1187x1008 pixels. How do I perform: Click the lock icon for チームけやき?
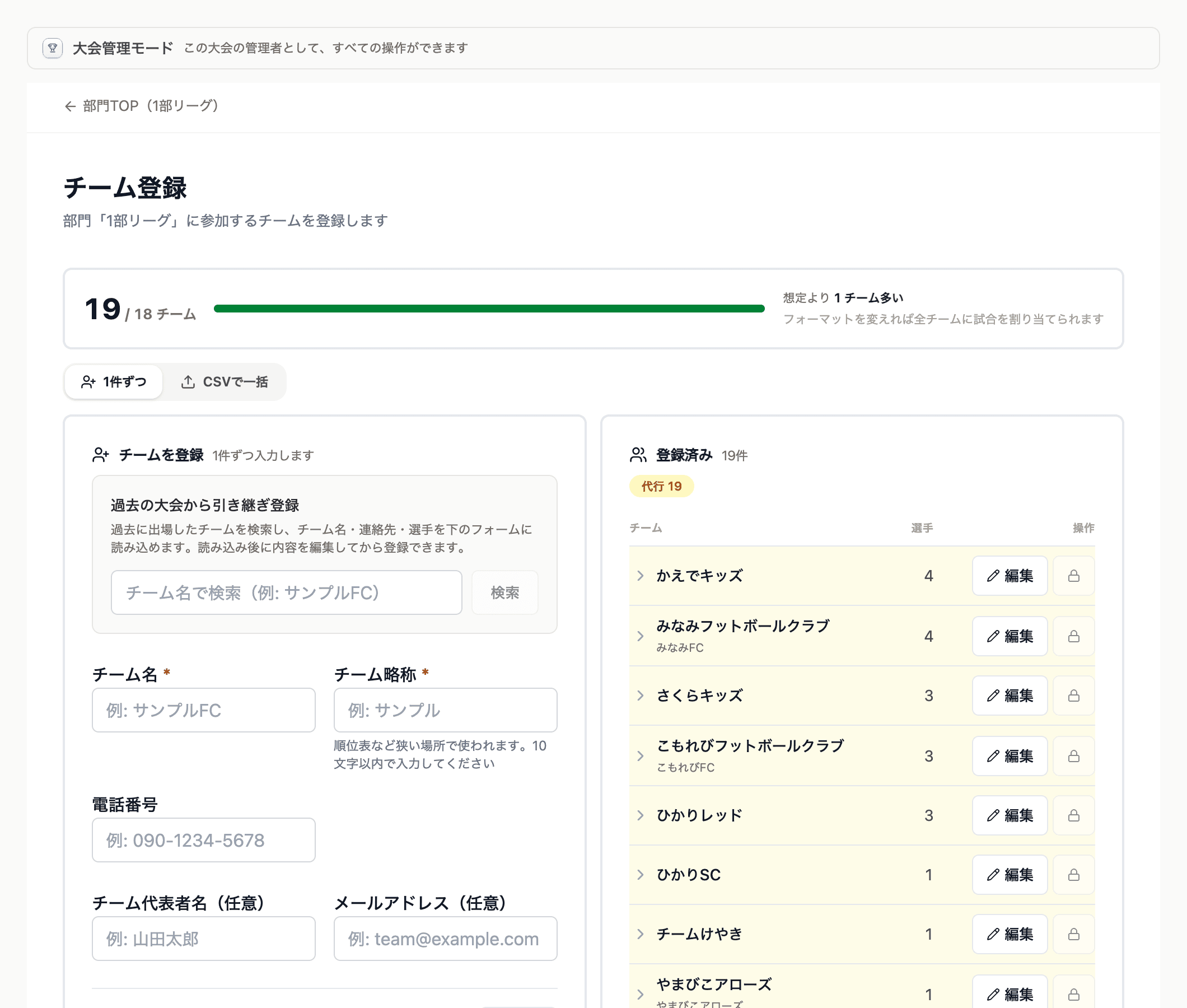[x=1074, y=934]
